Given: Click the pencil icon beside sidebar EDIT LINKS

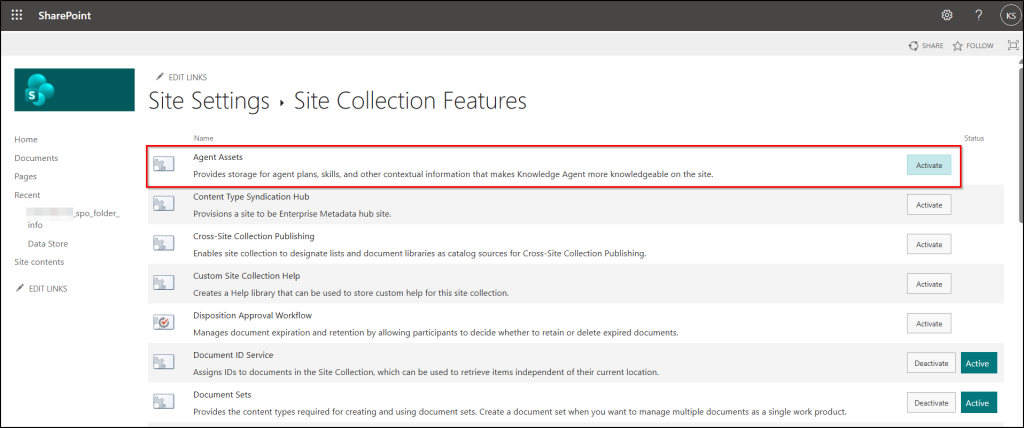Looking at the screenshot, I should (x=20, y=288).
